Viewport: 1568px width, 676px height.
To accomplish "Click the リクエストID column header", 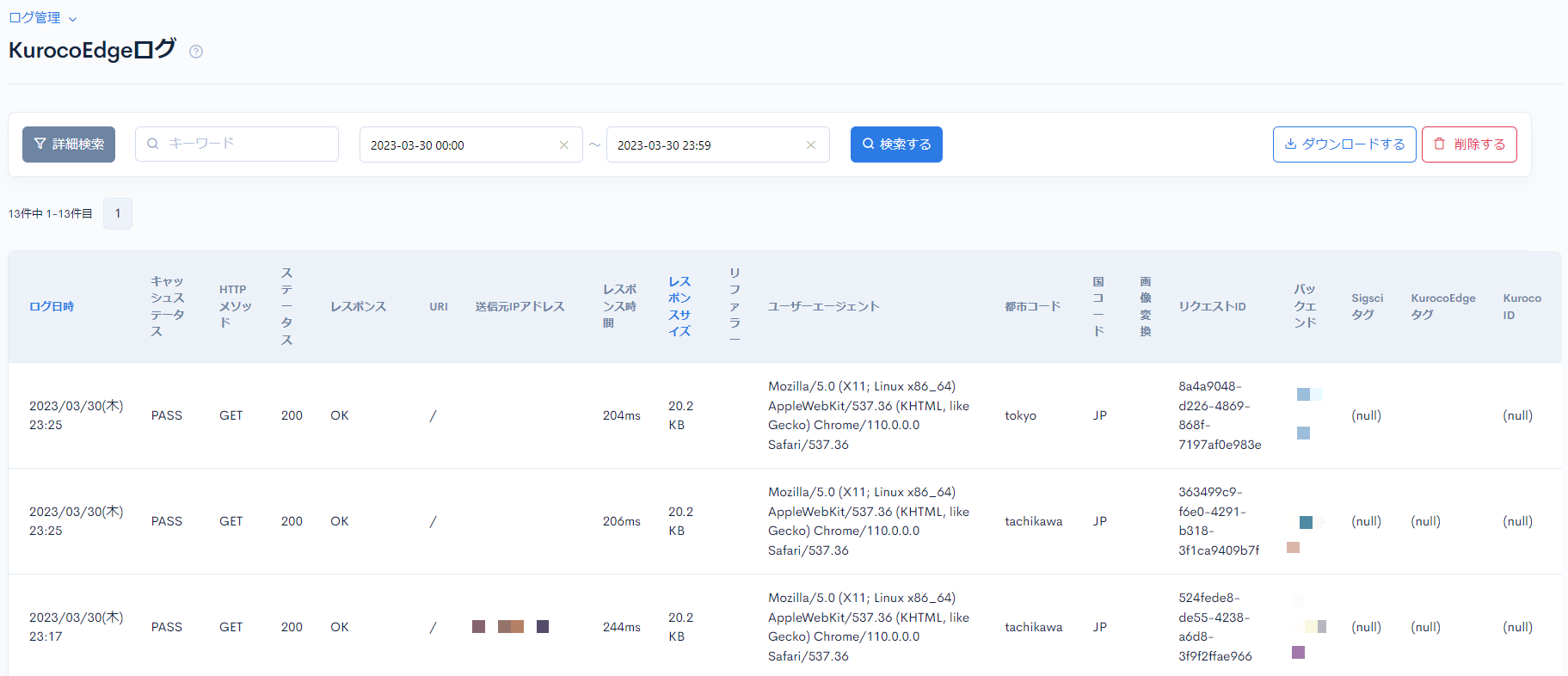I will point(1212,306).
